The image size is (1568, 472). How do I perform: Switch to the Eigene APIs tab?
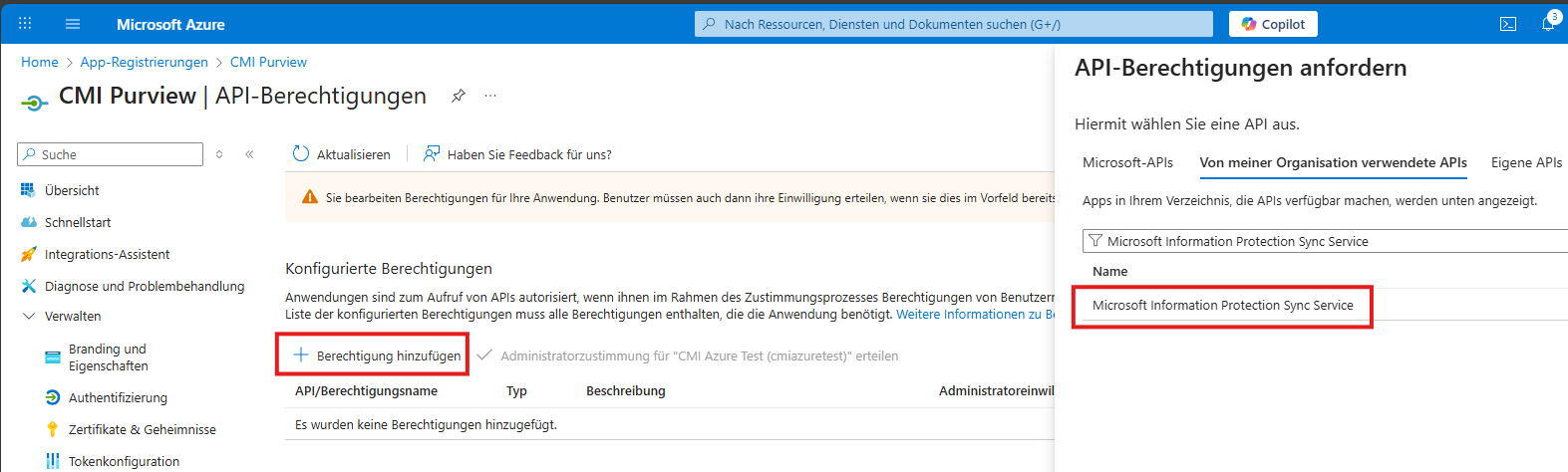tap(1526, 162)
